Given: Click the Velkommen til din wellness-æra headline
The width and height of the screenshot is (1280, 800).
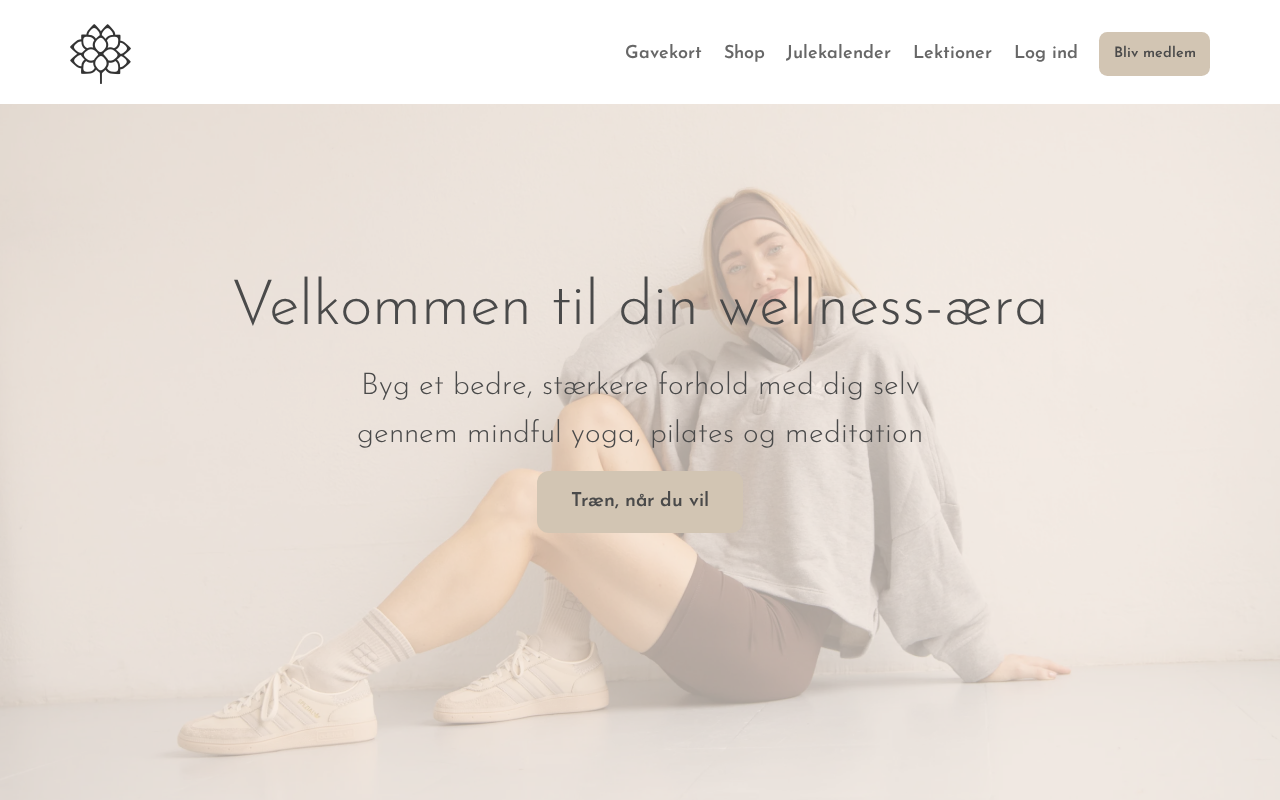Looking at the screenshot, I should [x=640, y=306].
